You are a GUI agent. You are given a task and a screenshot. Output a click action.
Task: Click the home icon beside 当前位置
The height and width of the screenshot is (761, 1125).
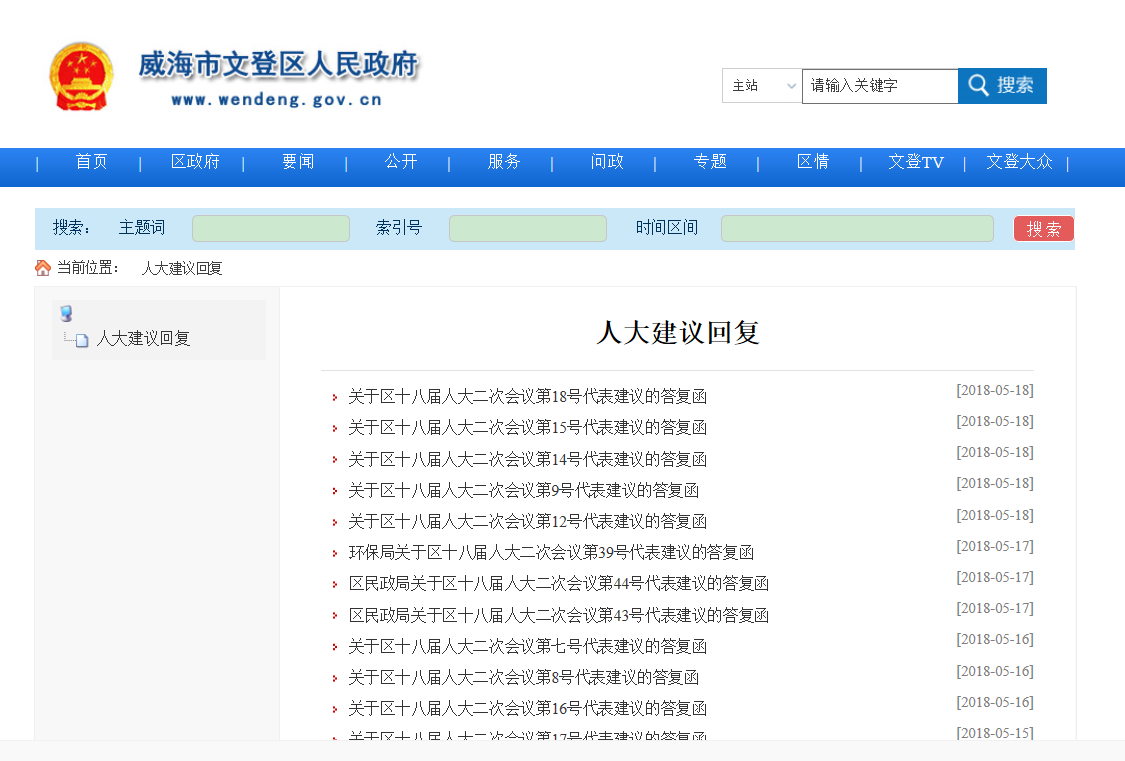[43, 268]
